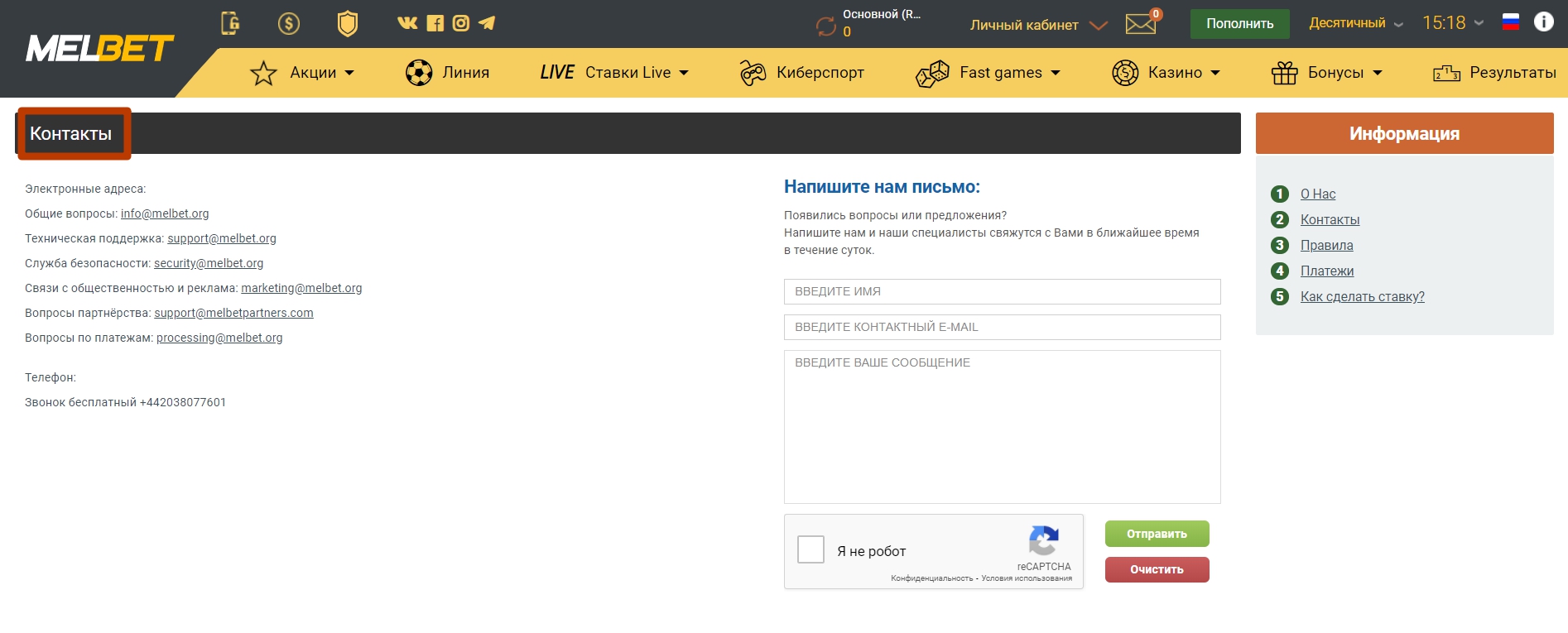Viewport: 1568px width, 633px height.
Task: Open the messages envelope icon
Action: (x=1141, y=24)
